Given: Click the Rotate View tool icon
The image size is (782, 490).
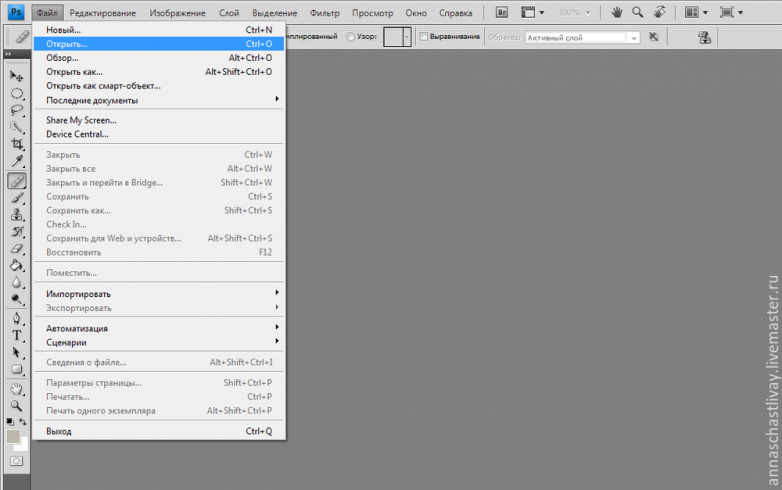Looking at the screenshot, I should (659, 12).
